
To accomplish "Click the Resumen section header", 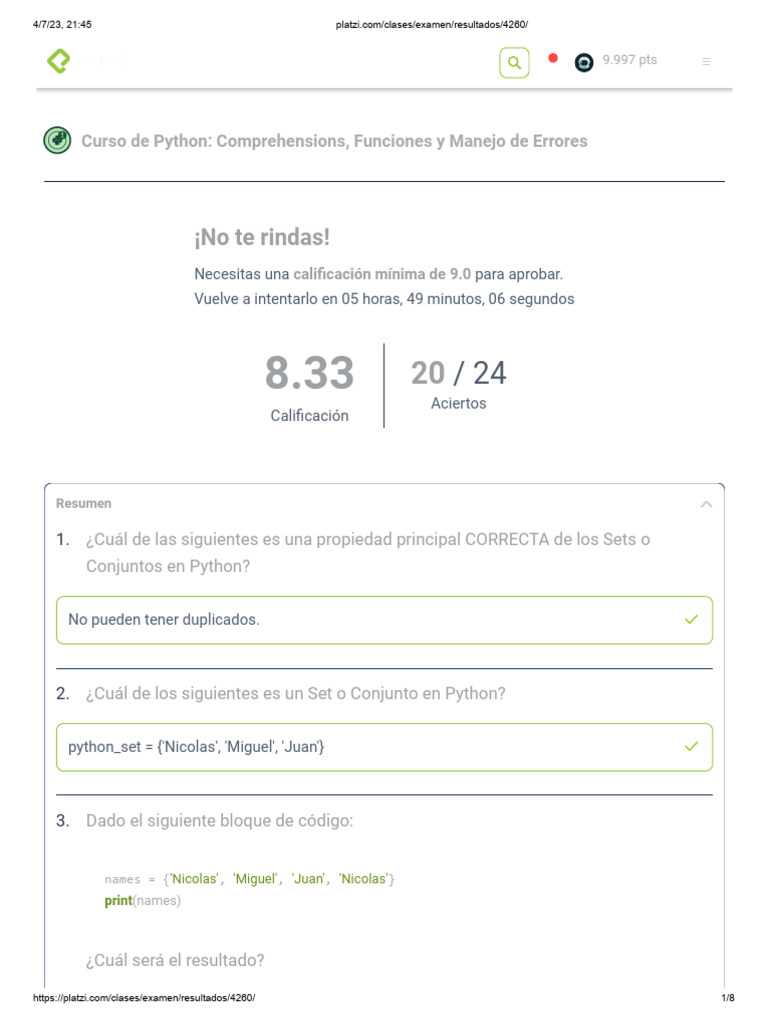I will (x=84, y=504).
